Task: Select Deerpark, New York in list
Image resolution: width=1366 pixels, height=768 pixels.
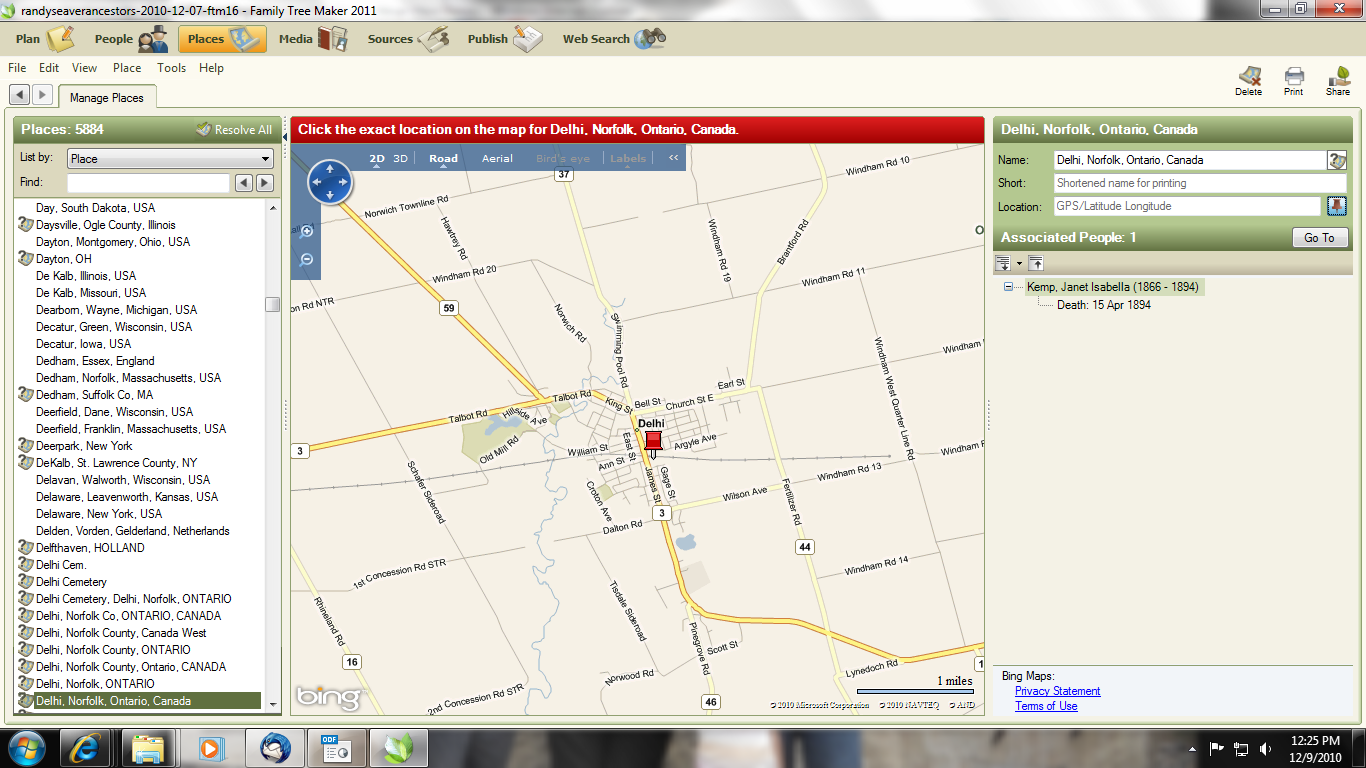Action: (x=84, y=446)
